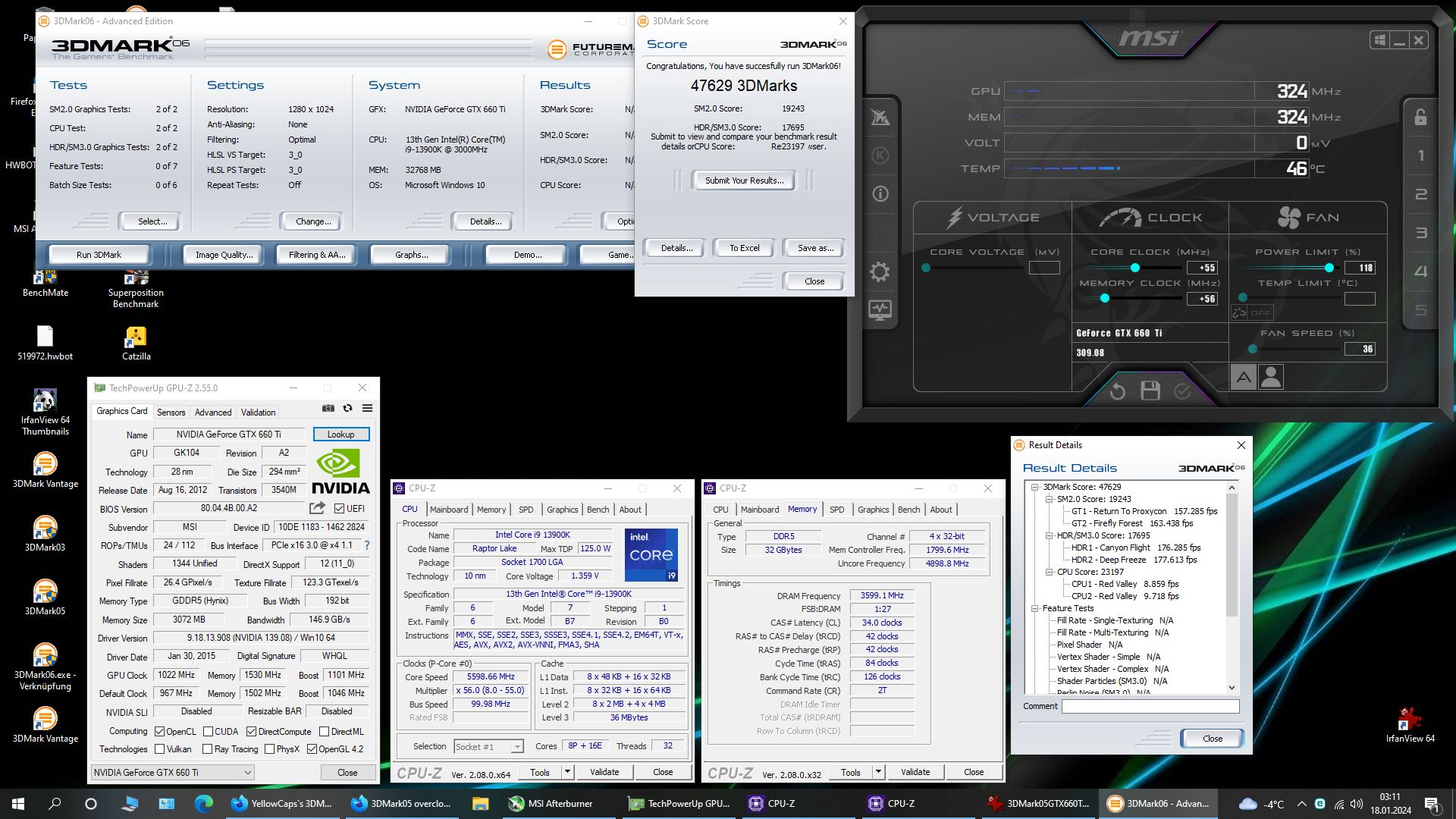The height and width of the screenshot is (819, 1456).
Task: Open 3DMark03 desktop shortcut
Action: click(x=45, y=534)
